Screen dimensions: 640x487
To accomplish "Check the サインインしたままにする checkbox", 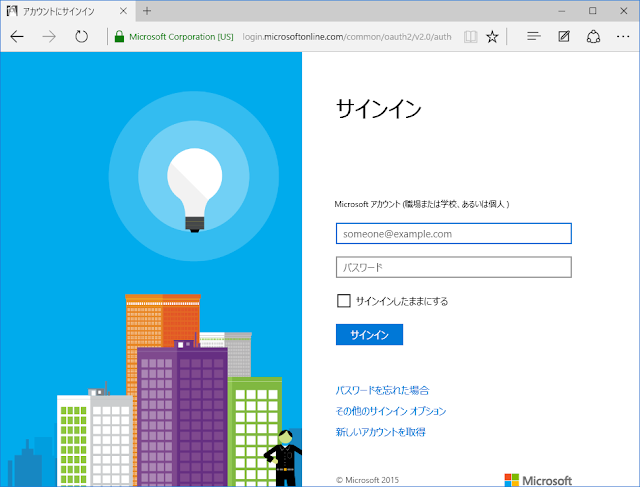I will 344,301.
